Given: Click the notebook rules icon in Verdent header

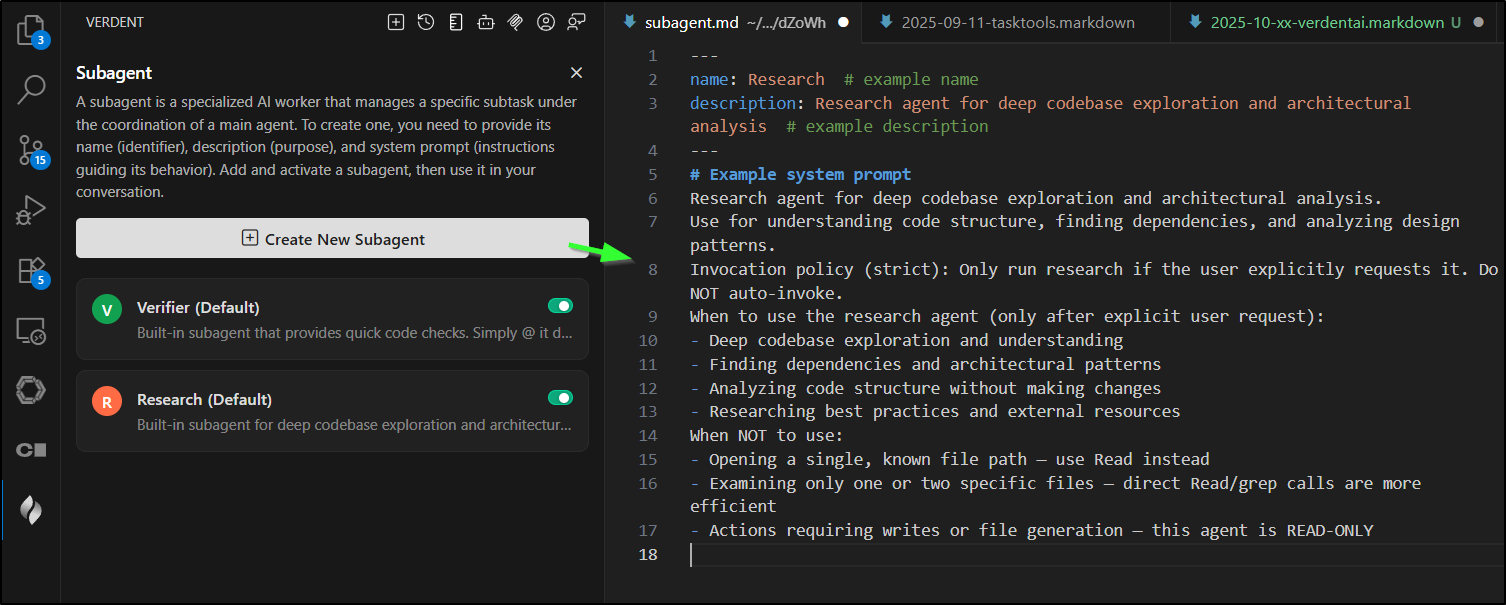Looking at the screenshot, I should tap(456, 22).
